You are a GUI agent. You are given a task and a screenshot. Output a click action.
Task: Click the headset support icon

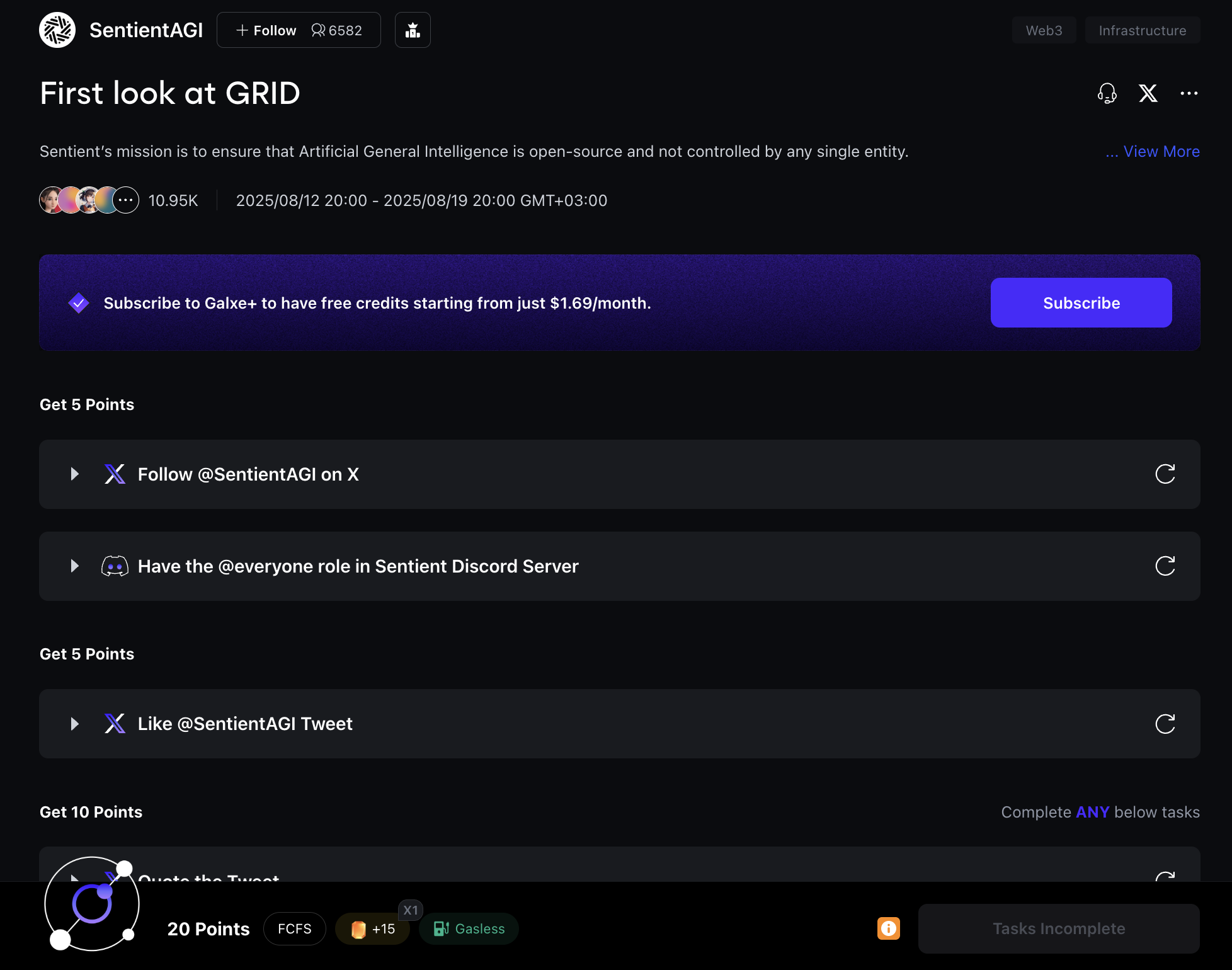[x=1107, y=93]
